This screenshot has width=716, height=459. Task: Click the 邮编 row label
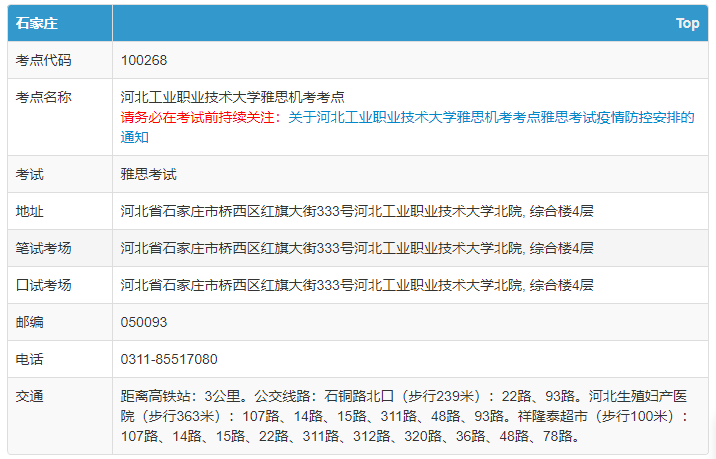point(30,322)
